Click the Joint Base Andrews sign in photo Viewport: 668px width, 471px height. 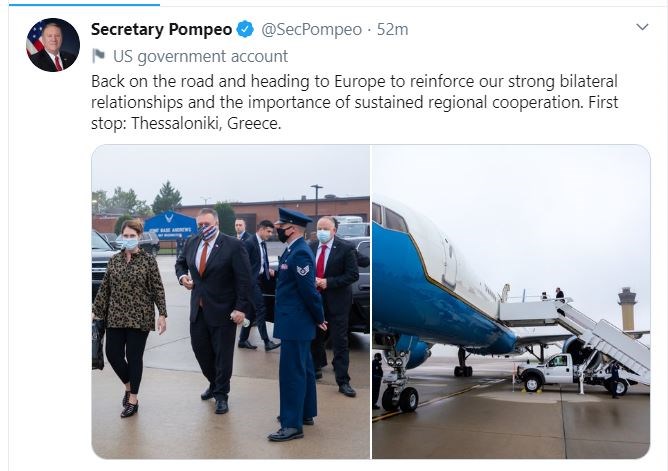tap(170, 227)
